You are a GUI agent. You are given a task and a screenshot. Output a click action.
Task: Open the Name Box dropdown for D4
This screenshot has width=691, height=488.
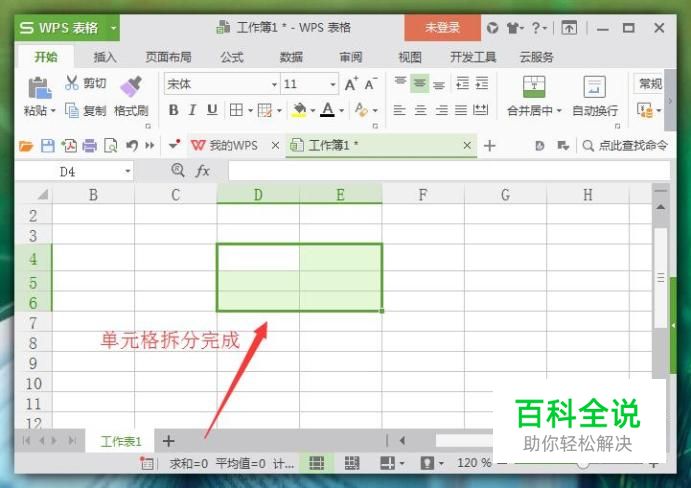[128, 171]
